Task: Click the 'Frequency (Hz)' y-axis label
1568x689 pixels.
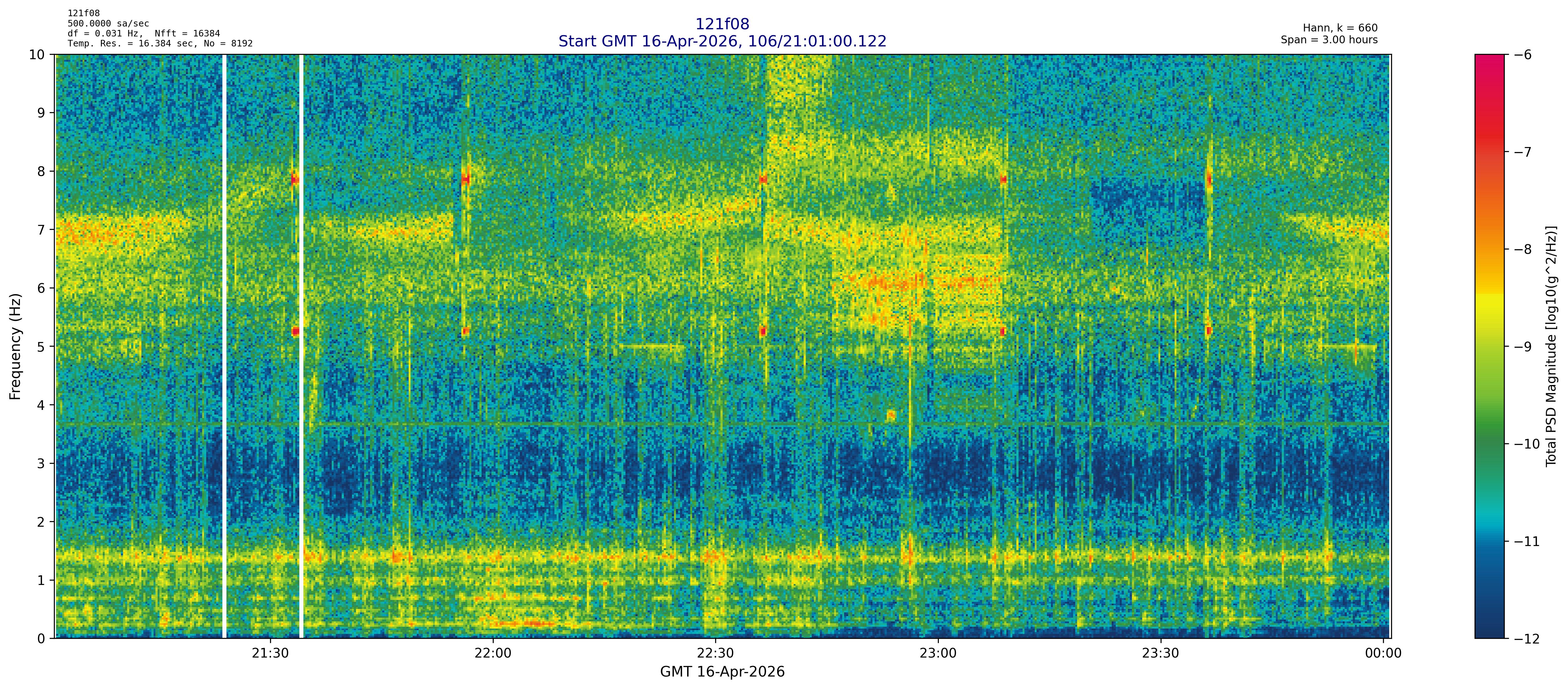Action: coord(15,346)
